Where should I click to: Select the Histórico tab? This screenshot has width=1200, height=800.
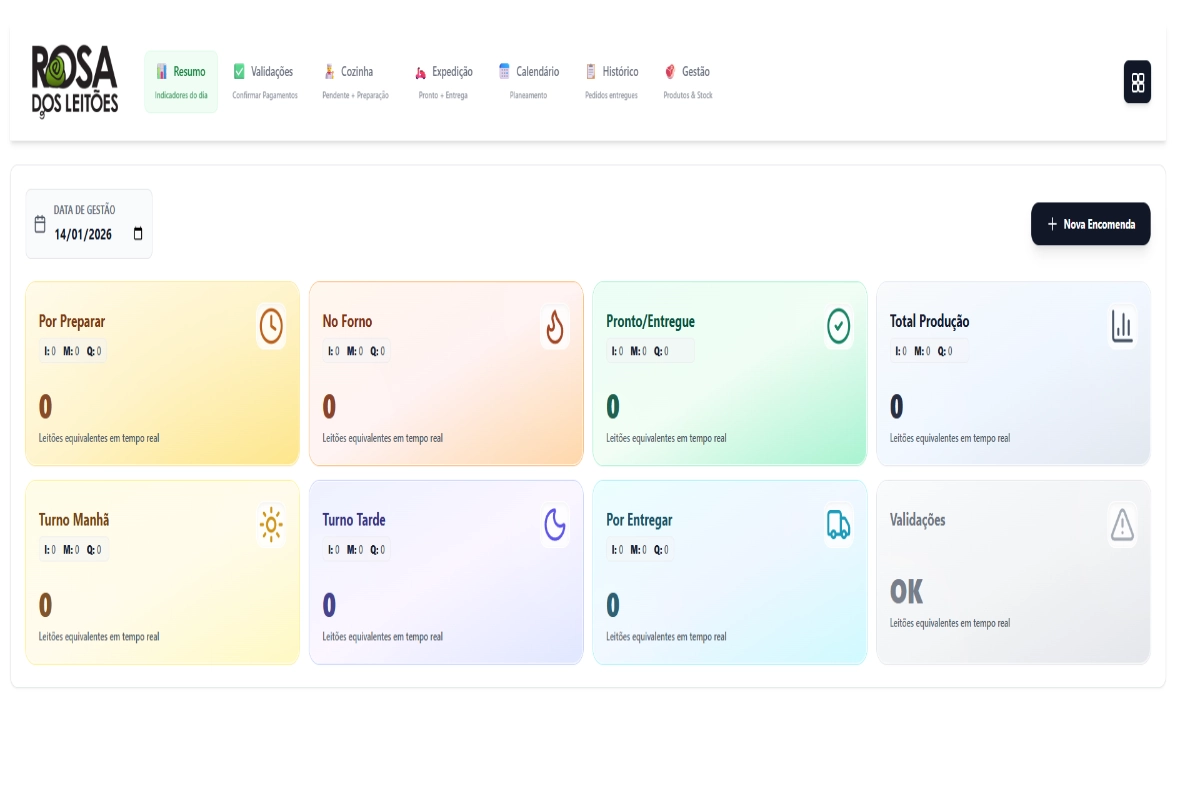coord(611,82)
